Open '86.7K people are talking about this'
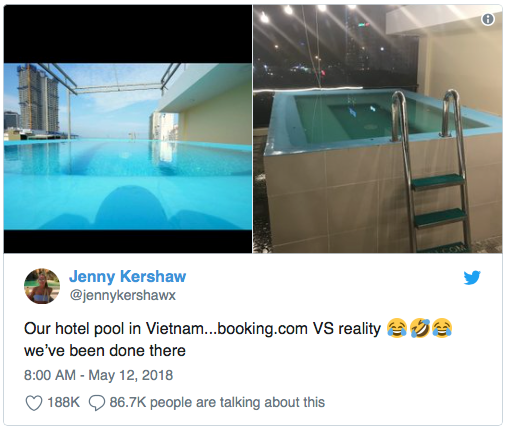The width and height of the screenshot is (506, 430). 217,402
